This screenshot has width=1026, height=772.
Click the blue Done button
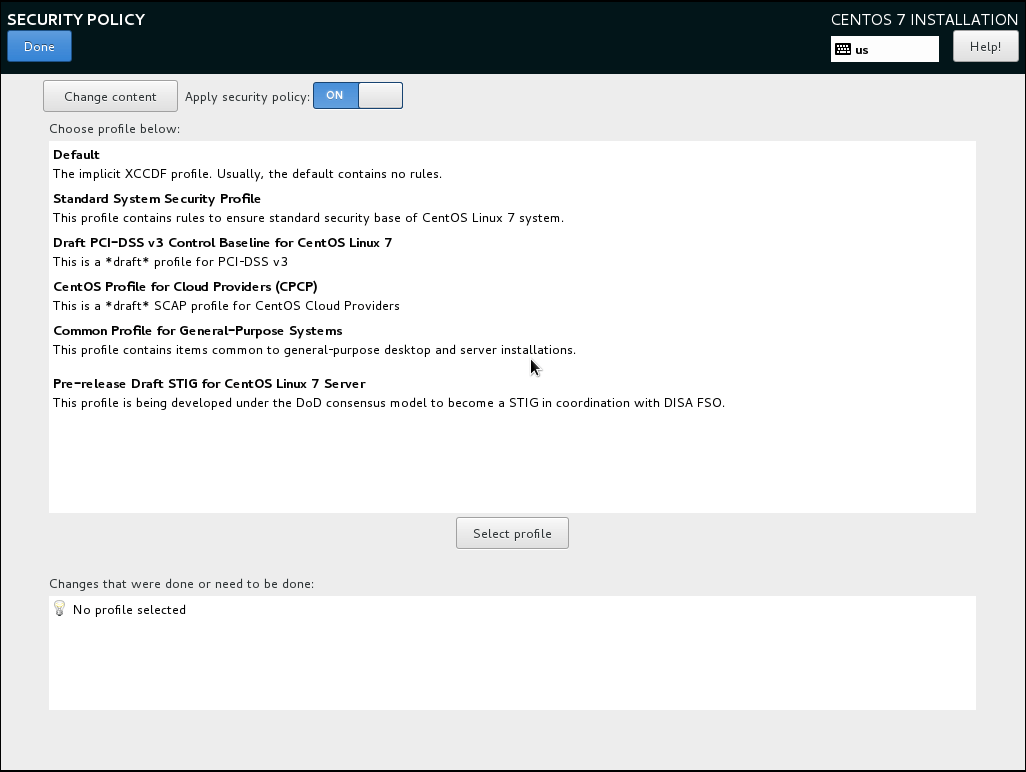[39, 46]
